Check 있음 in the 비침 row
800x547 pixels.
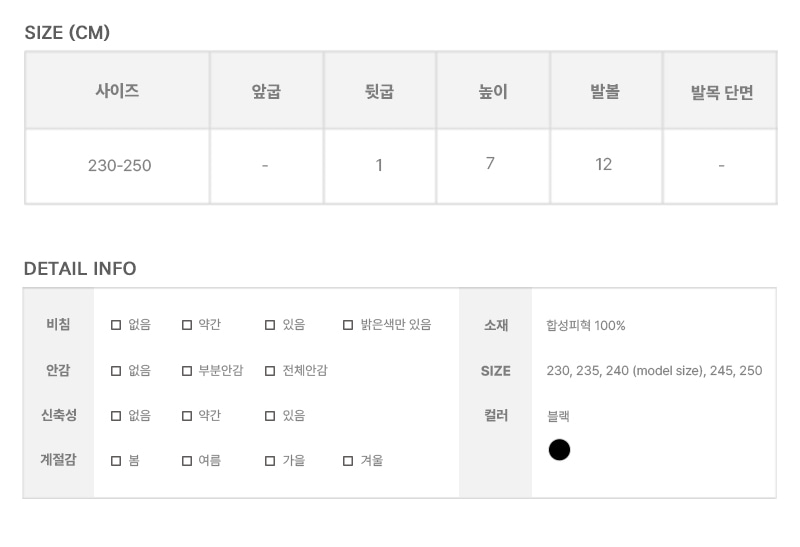click(270, 325)
